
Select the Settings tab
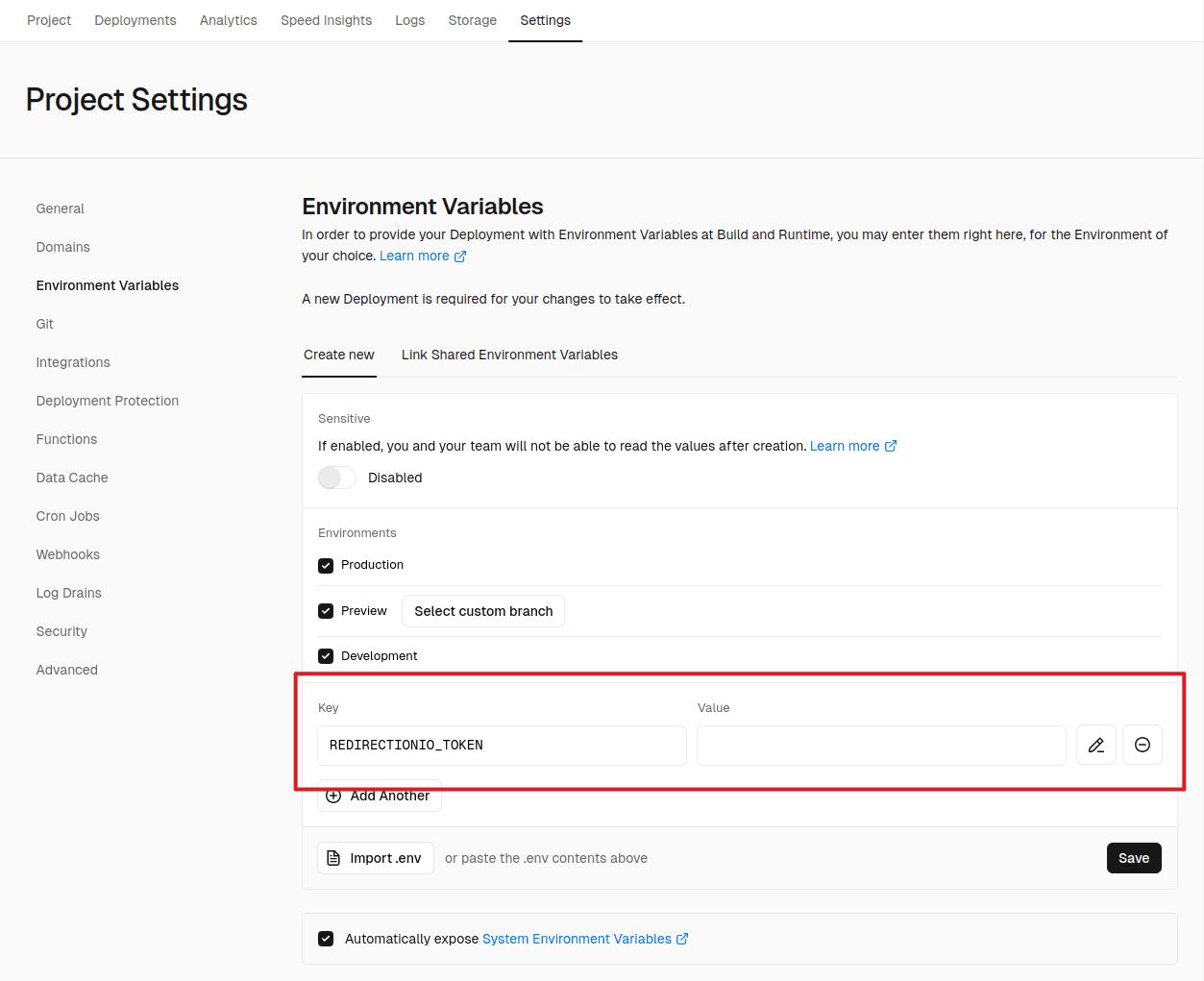click(546, 20)
